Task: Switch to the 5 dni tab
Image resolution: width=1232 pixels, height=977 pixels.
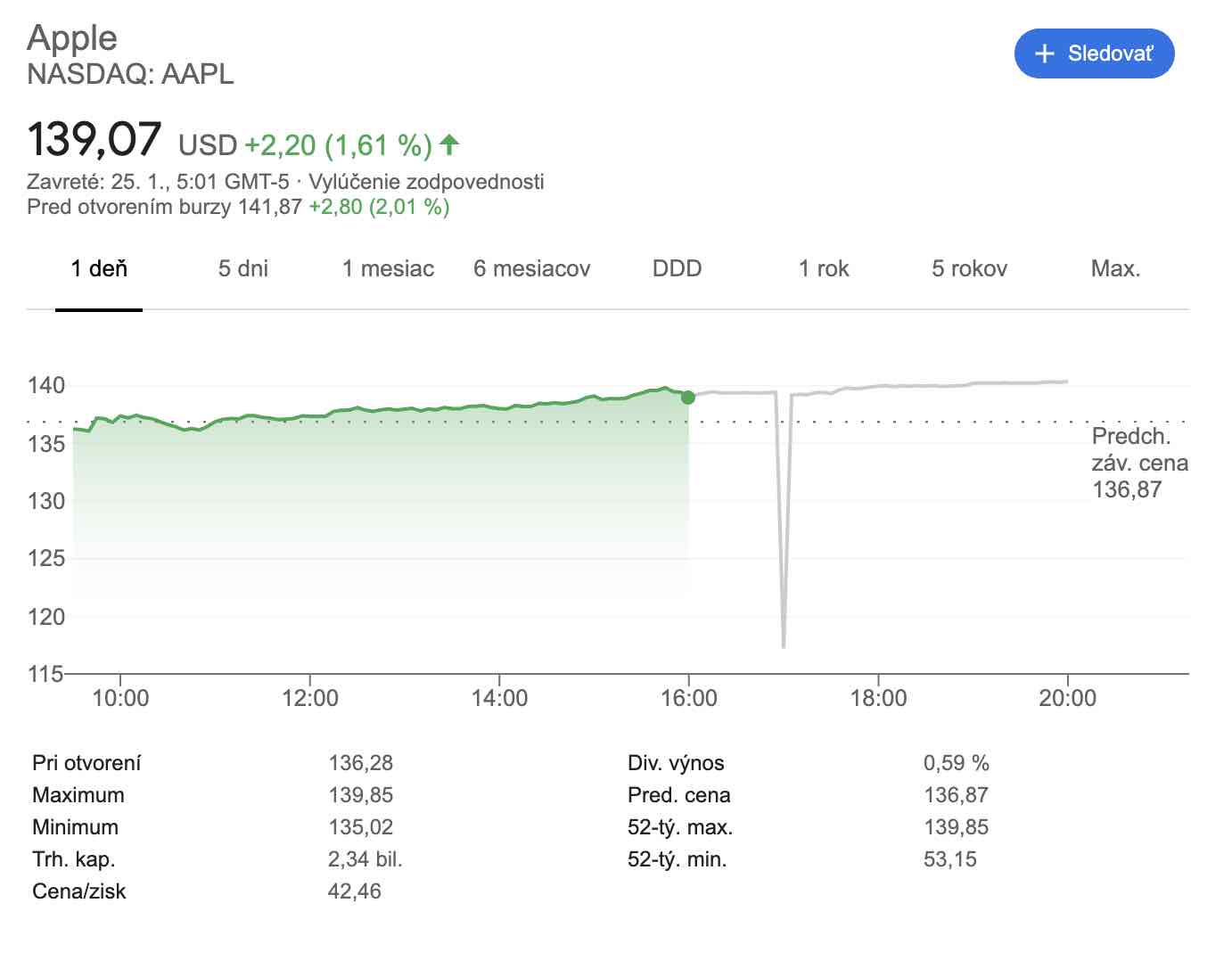Action: point(242,268)
